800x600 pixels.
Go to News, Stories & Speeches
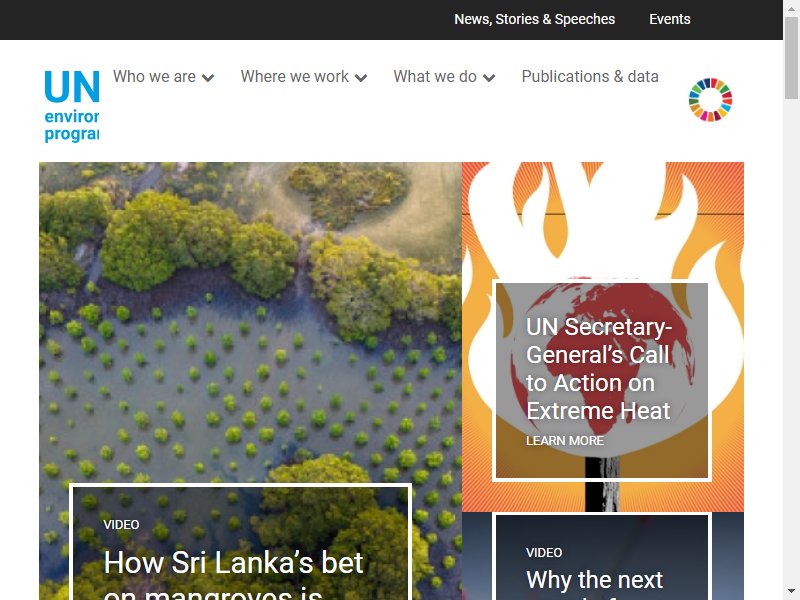point(534,19)
